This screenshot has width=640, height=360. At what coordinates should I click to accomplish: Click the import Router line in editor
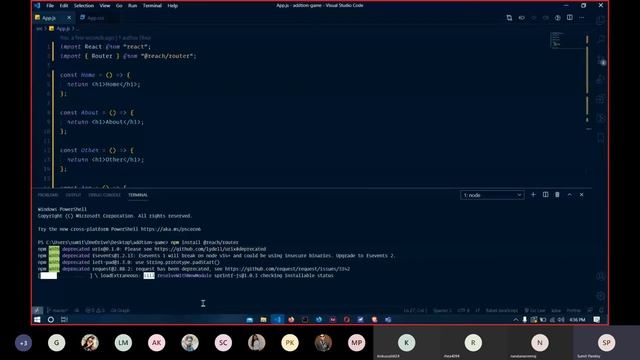128,56
